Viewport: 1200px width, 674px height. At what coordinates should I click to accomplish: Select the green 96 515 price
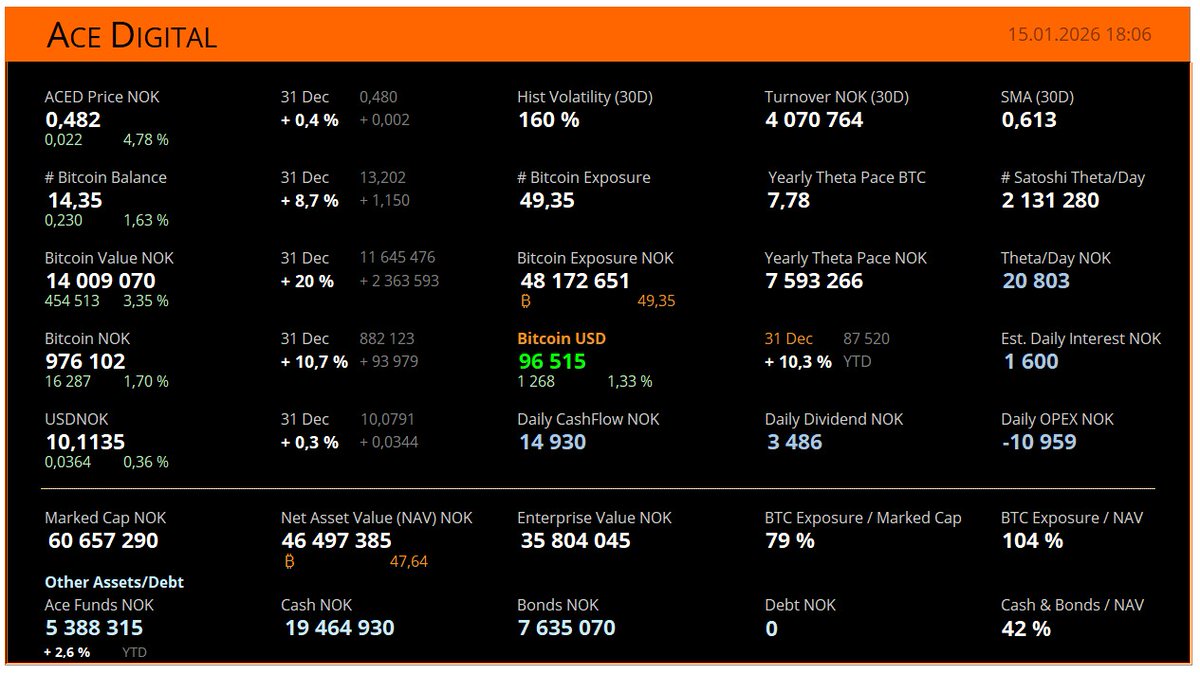click(552, 361)
